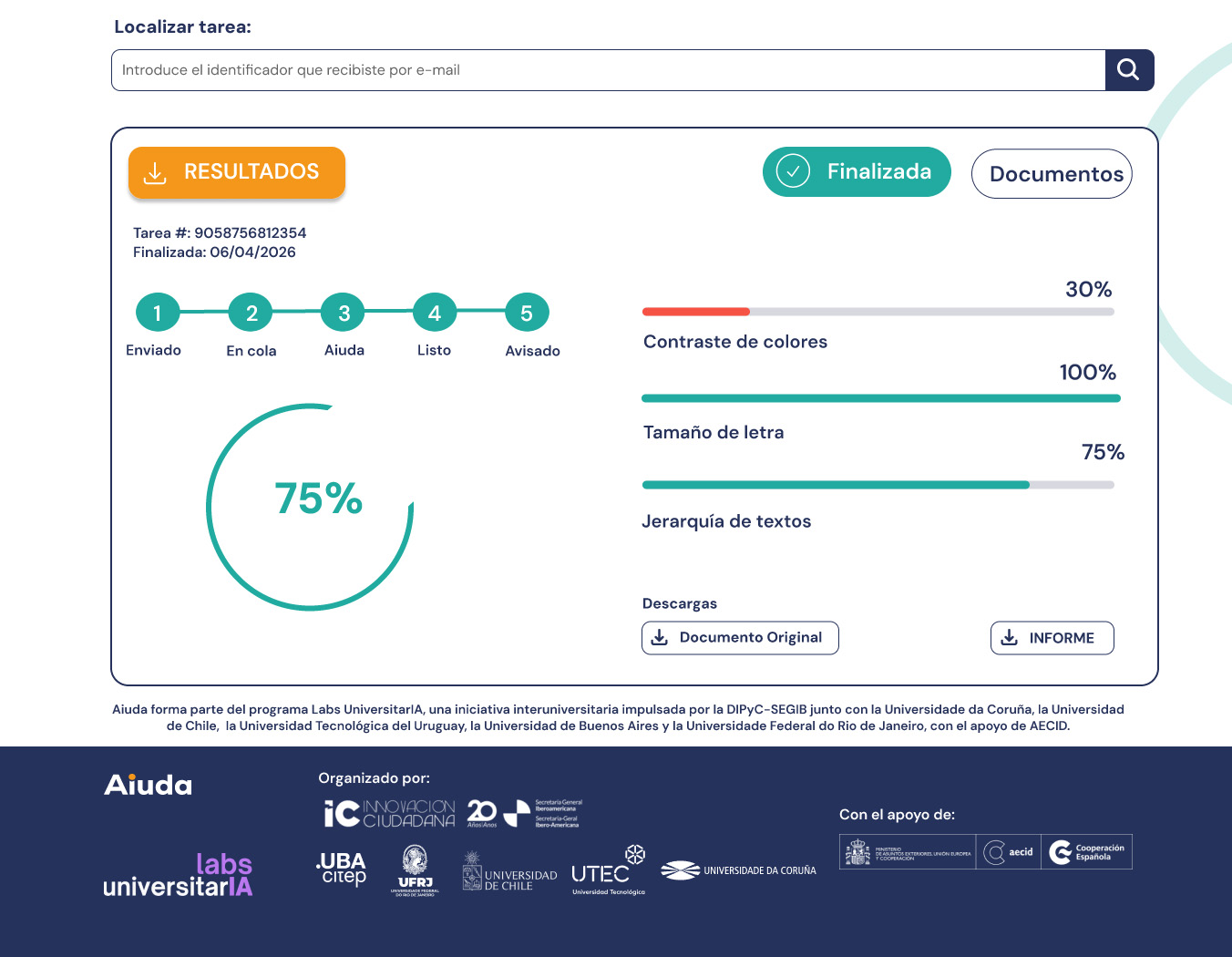This screenshot has width=1232, height=957.
Task: Click the 75% circular score gauge
Action: point(310,507)
